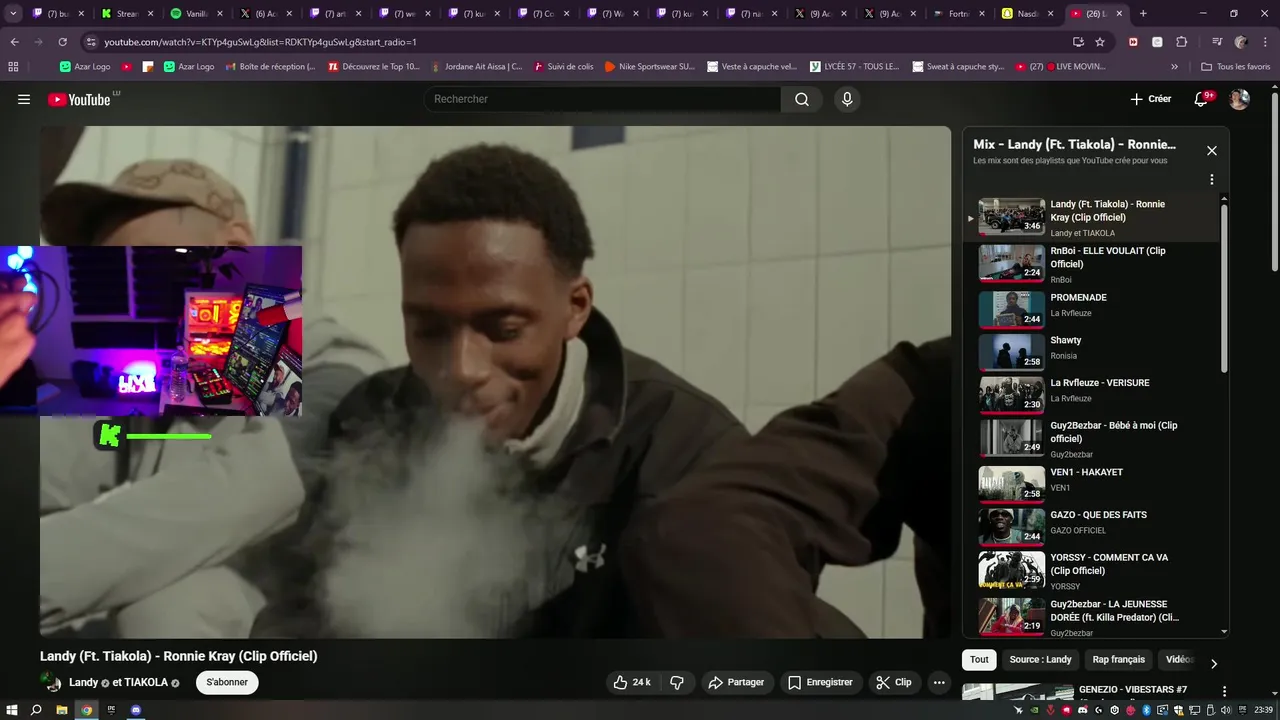This screenshot has height=720, width=1280.
Task: Type in the Rechercher search field
Action: 602,99
